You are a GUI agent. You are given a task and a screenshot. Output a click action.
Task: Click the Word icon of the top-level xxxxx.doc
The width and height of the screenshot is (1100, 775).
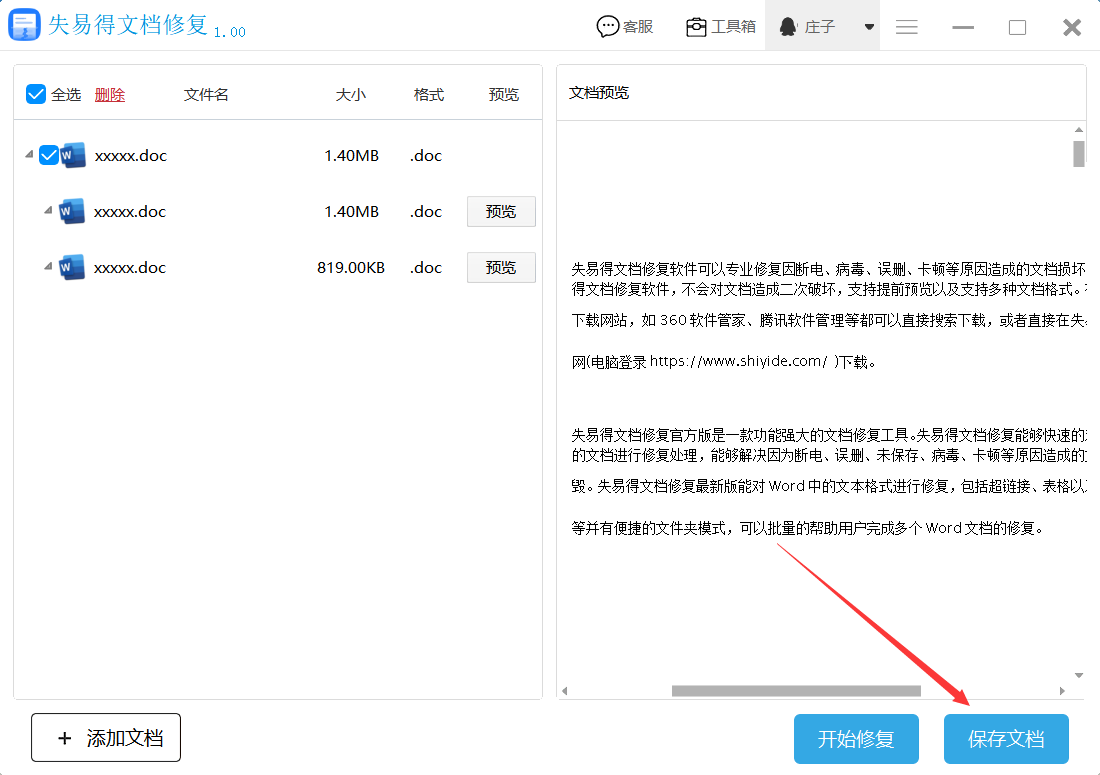click(x=73, y=155)
